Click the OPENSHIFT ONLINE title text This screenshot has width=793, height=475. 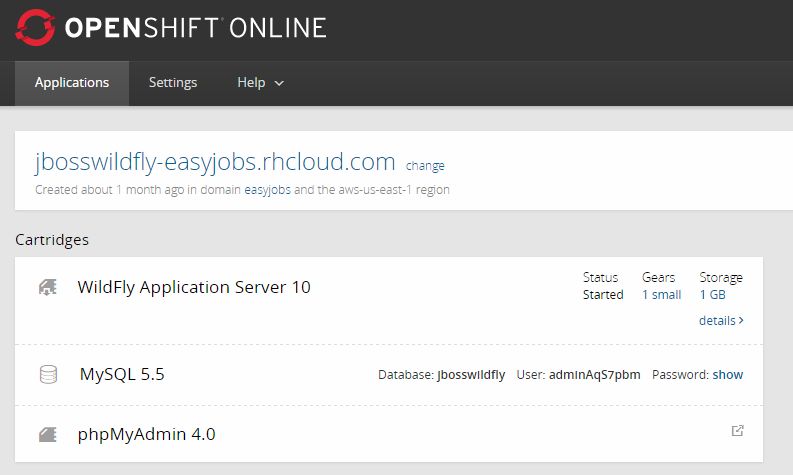196,28
